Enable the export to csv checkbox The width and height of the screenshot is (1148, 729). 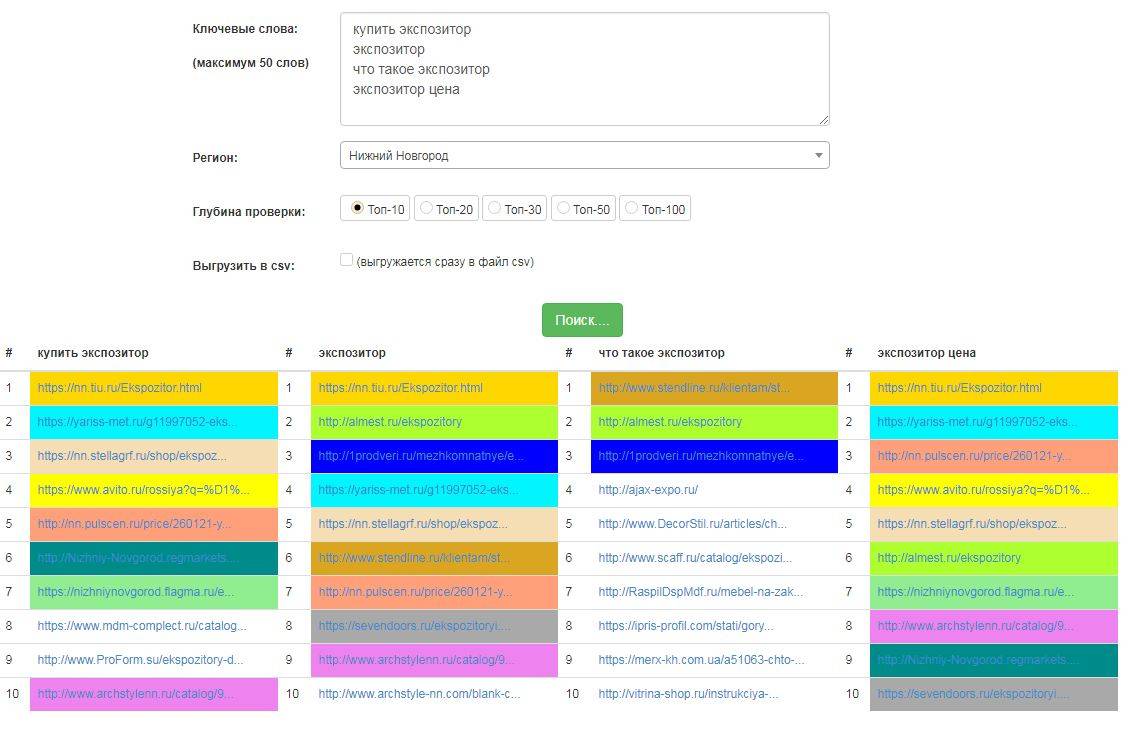click(346, 260)
